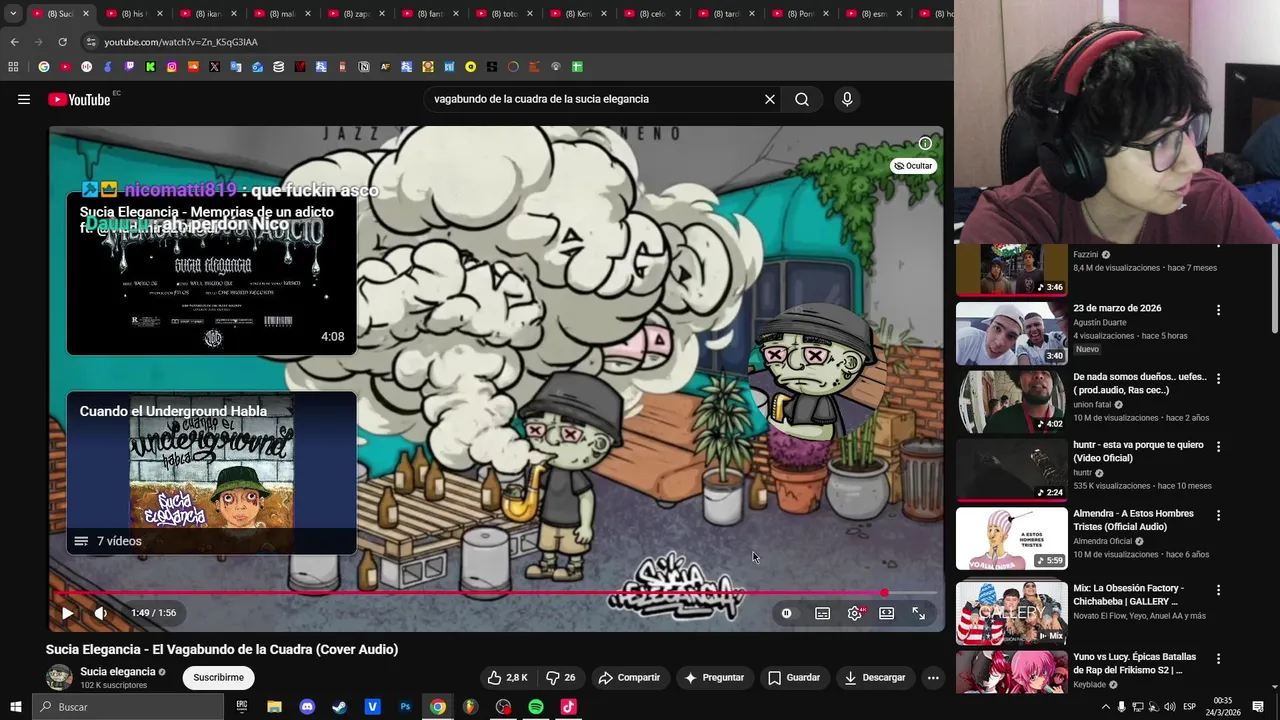Open Yuno vs Lucy Épicas Batallas video
This screenshot has height=720, width=1280.
(1134, 664)
